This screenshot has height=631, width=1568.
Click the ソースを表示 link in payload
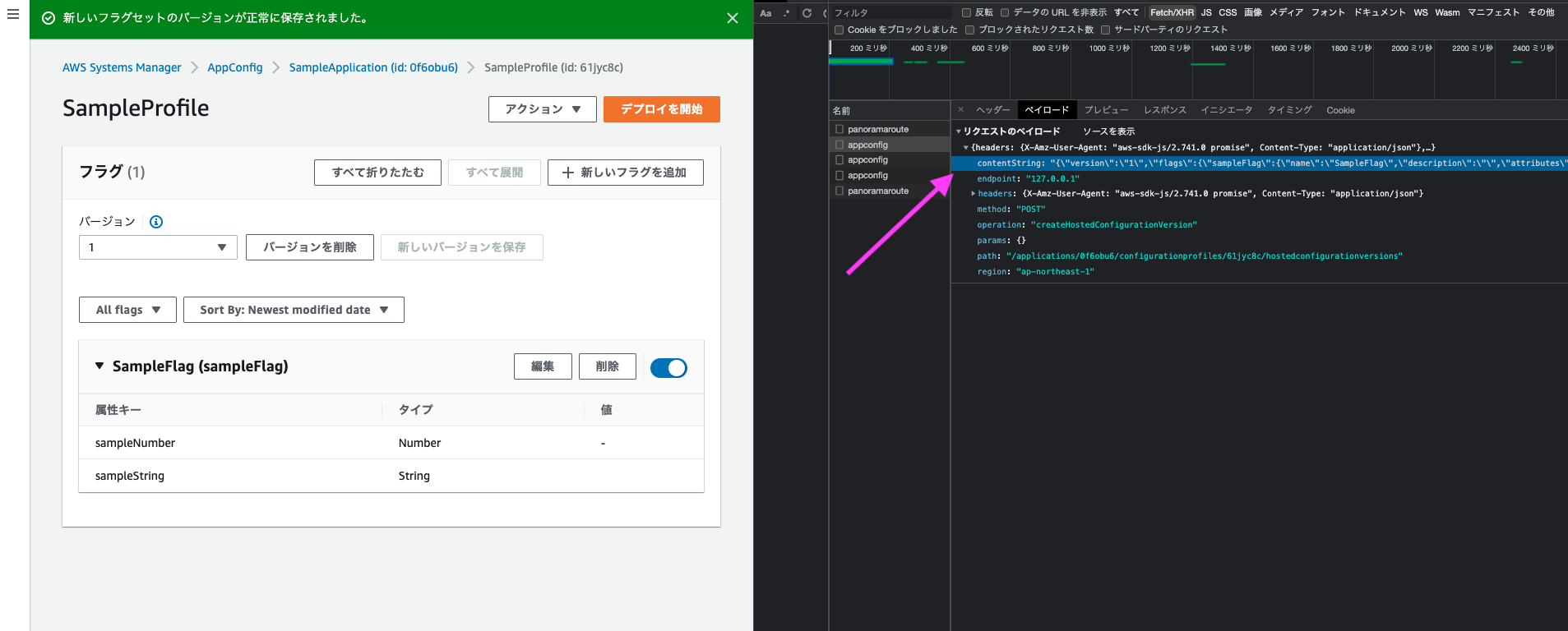[x=1108, y=131]
